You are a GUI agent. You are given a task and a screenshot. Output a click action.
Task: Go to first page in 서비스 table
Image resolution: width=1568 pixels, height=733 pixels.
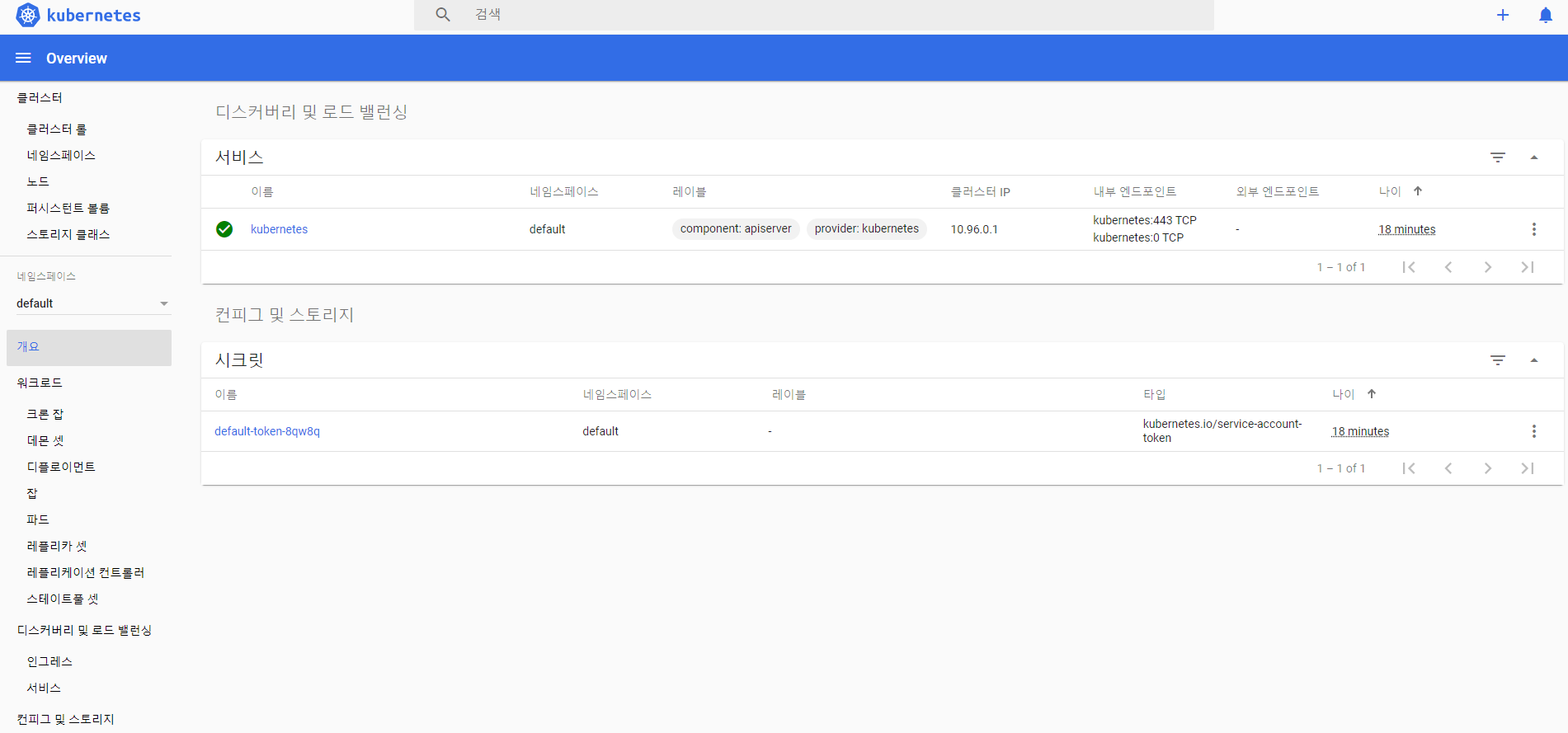1409,267
